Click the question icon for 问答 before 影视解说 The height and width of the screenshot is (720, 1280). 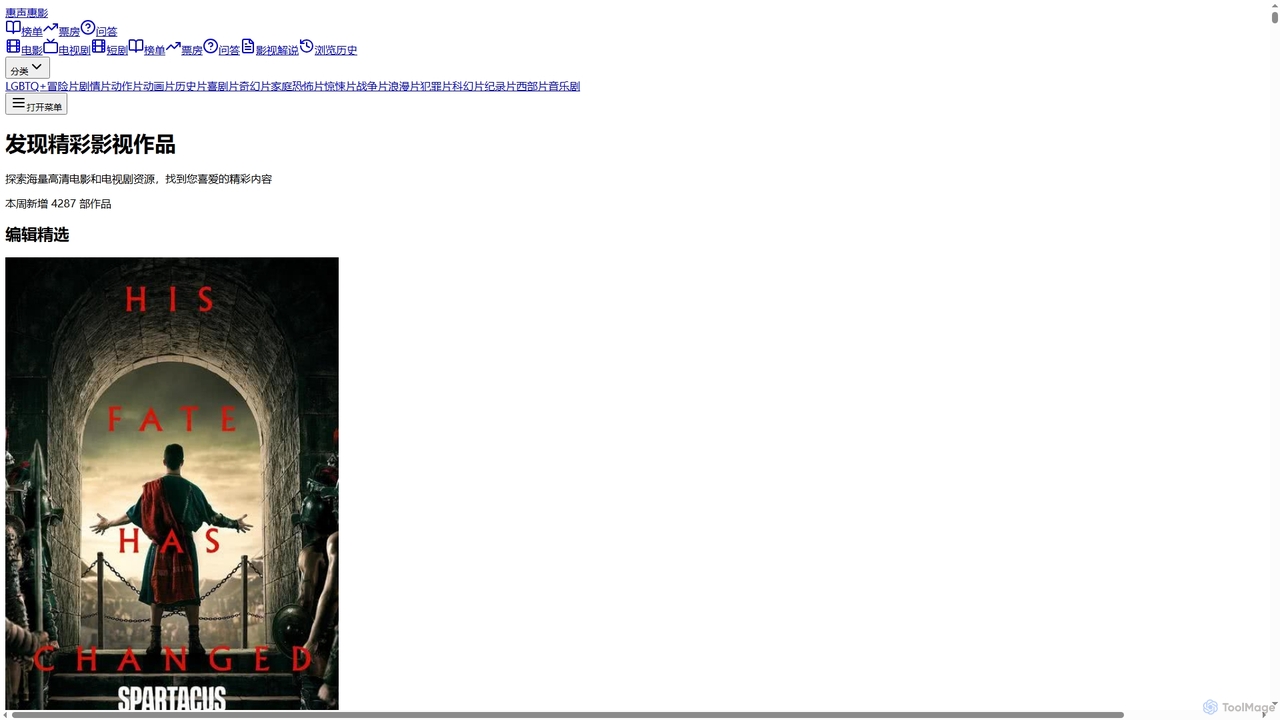pos(210,46)
